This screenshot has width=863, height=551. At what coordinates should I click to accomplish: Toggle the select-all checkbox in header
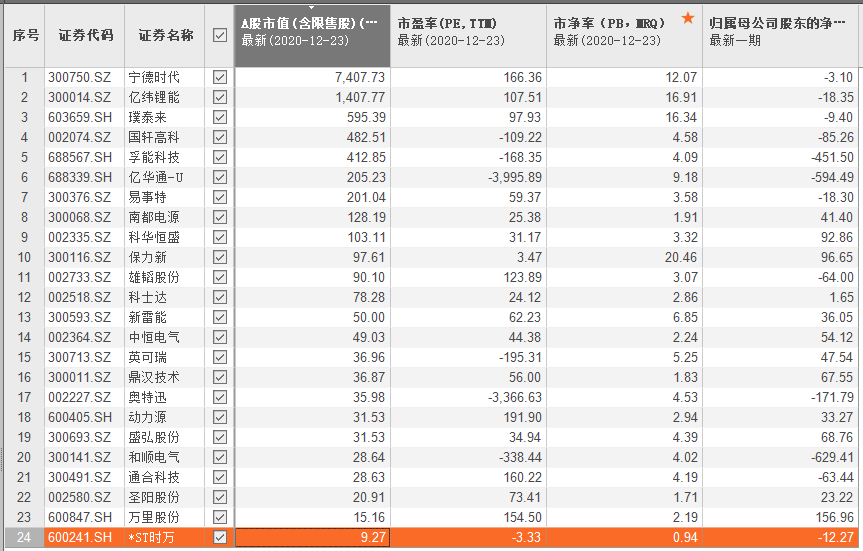pyautogui.click(x=220, y=35)
